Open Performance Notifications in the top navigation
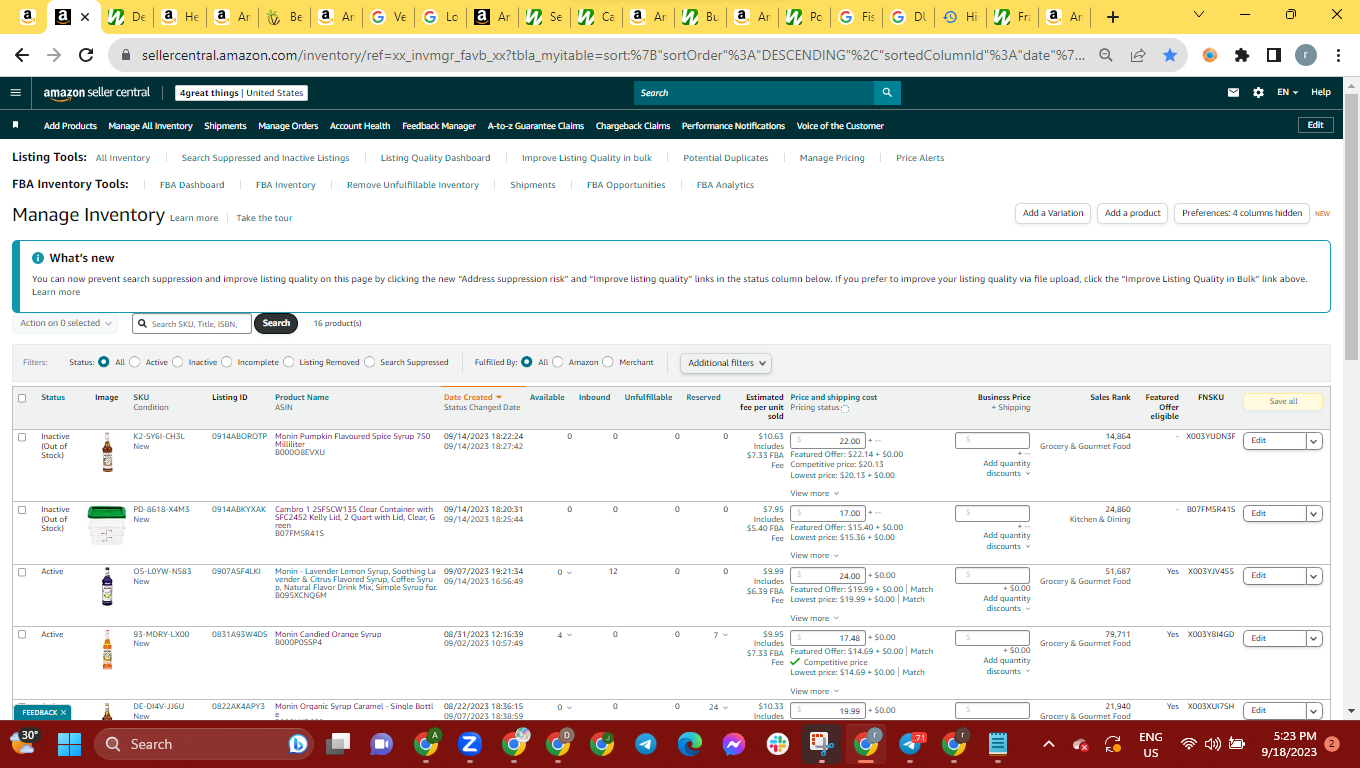The image size is (1360, 768). tap(733, 126)
